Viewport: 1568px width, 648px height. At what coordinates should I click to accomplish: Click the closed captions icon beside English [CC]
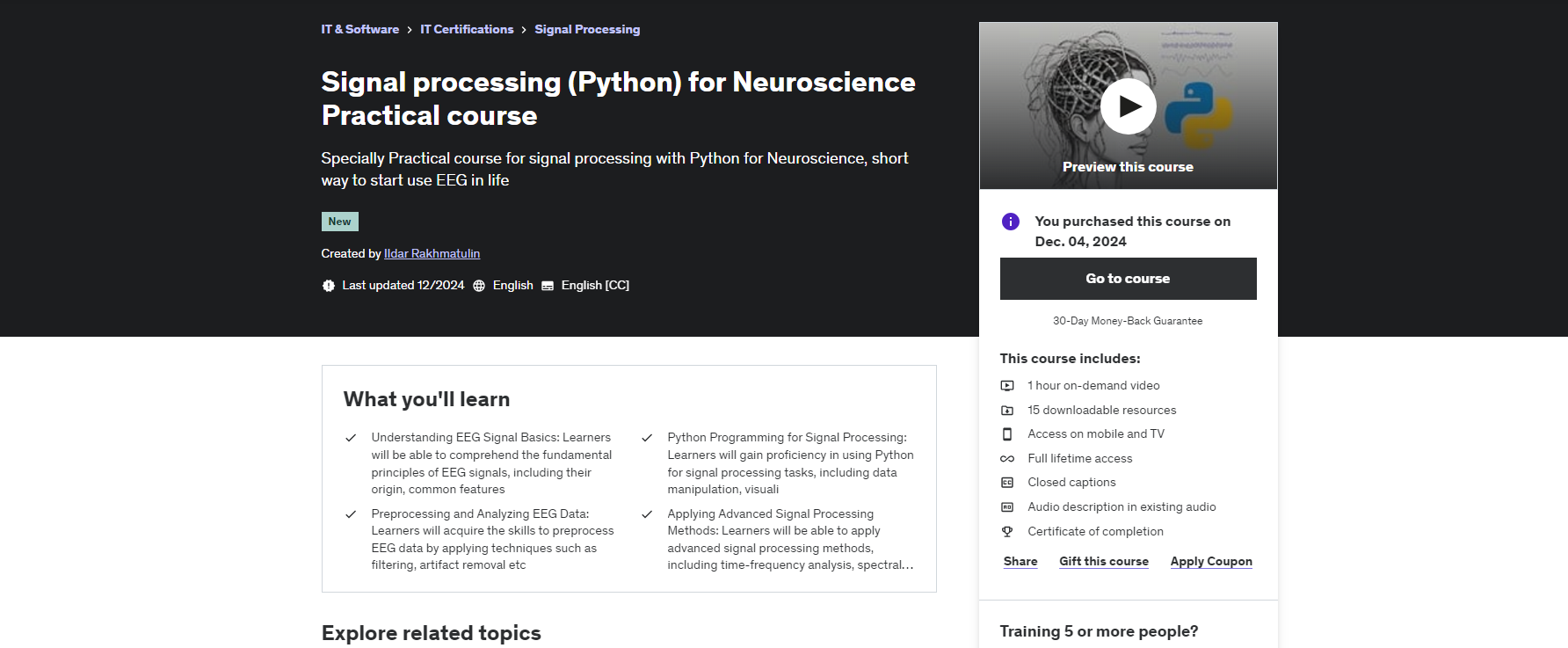pyautogui.click(x=548, y=286)
